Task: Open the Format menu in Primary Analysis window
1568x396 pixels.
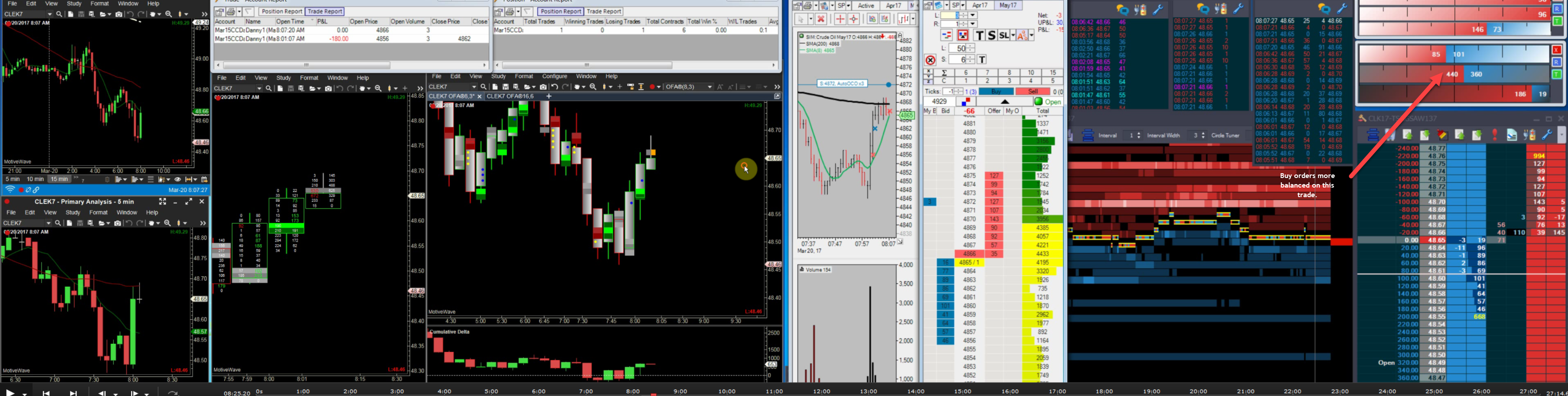Action: tap(98, 212)
